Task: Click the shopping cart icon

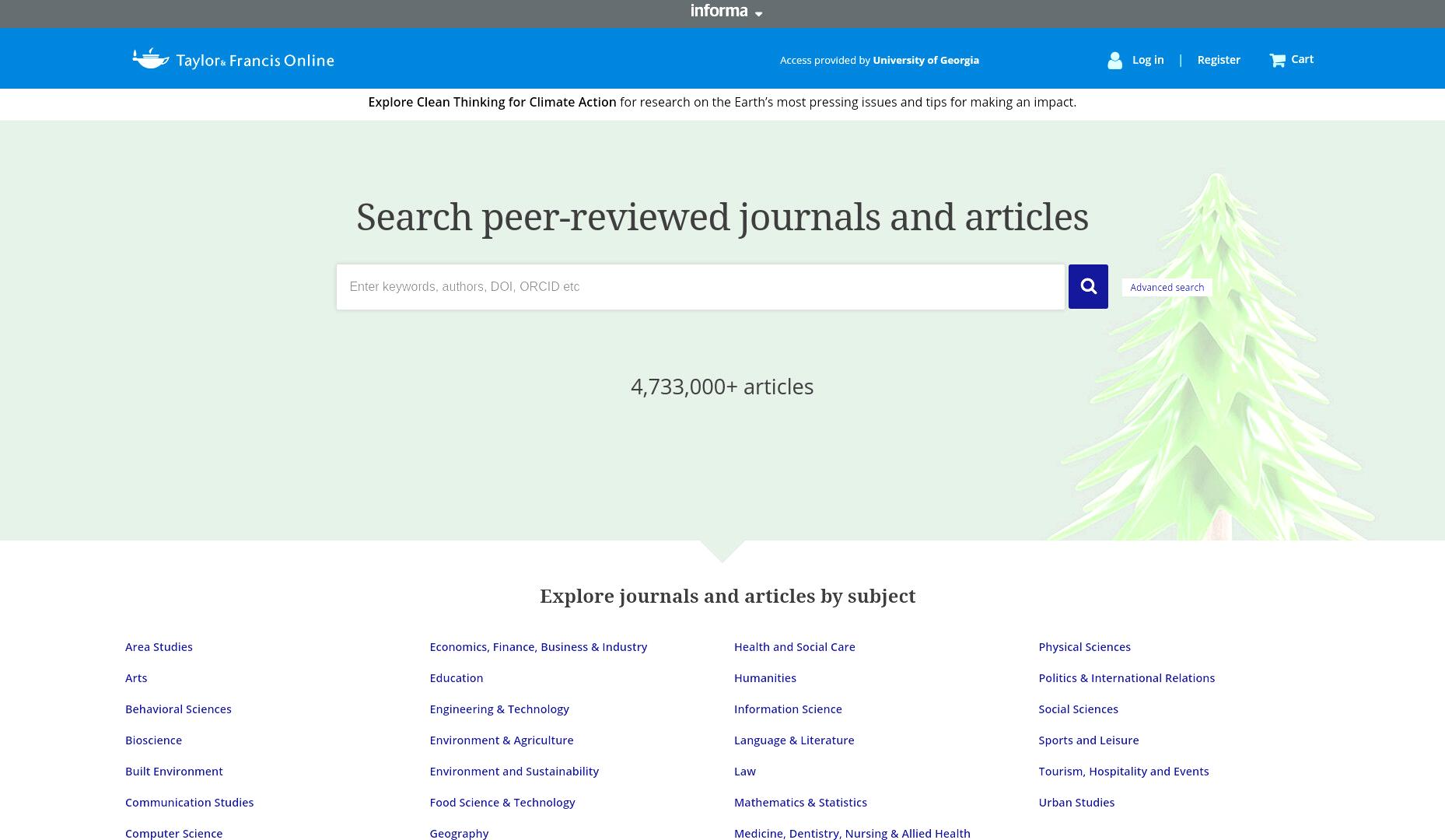Action: tap(1277, 60)
